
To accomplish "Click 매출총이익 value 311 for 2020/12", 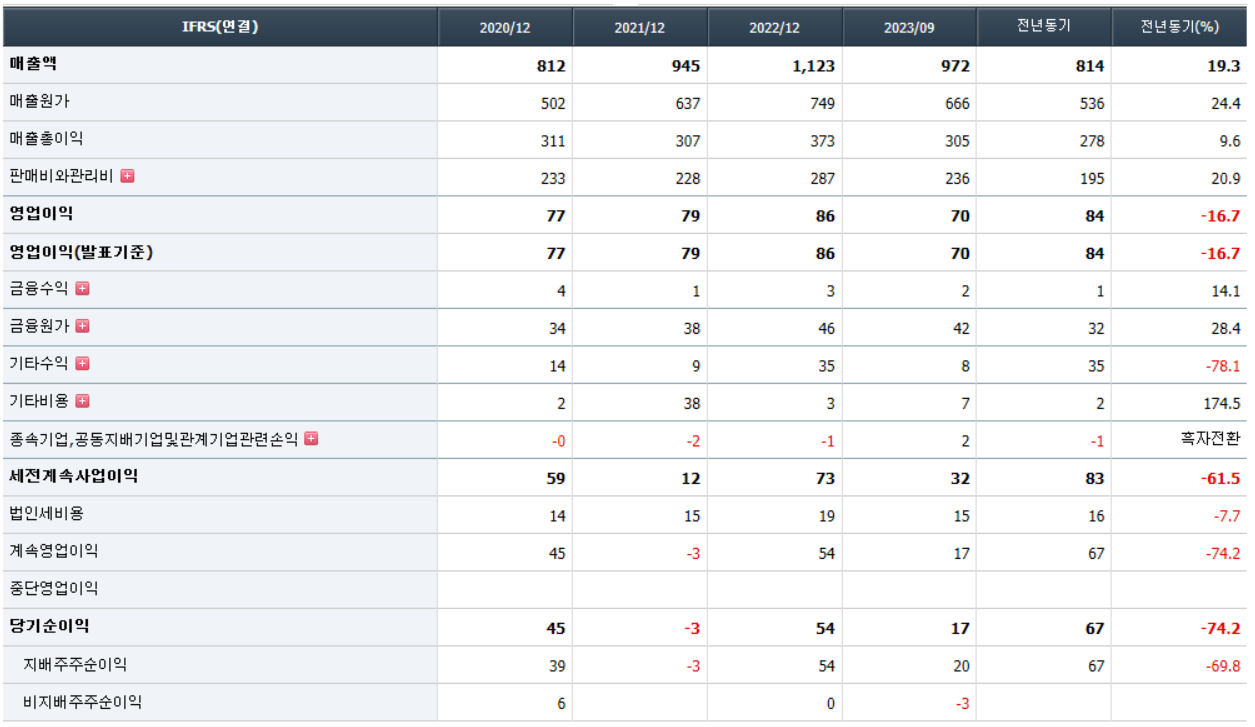I will 552,141.
